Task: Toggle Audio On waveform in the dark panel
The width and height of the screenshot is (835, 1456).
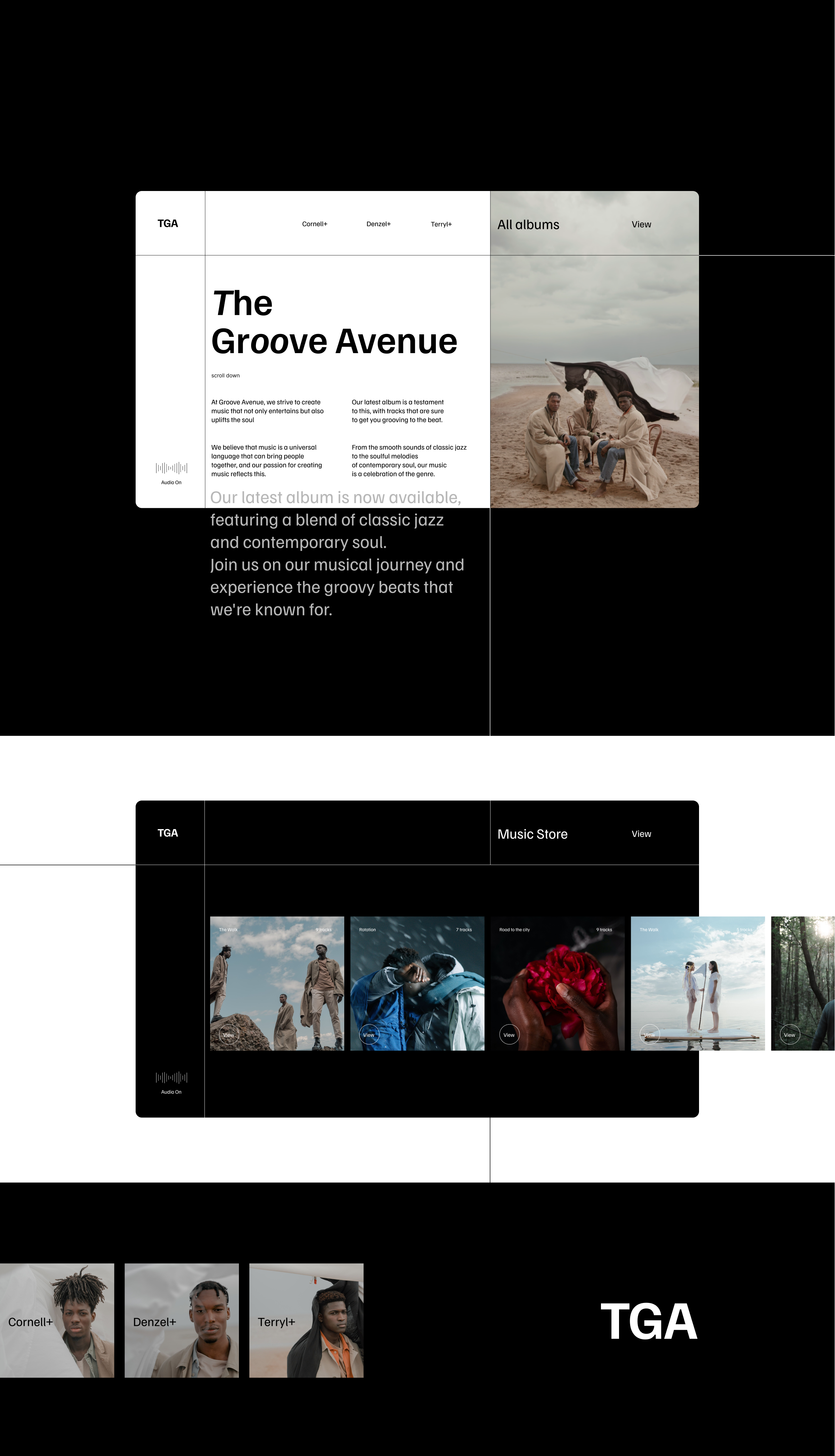Action: point(171,1077)
